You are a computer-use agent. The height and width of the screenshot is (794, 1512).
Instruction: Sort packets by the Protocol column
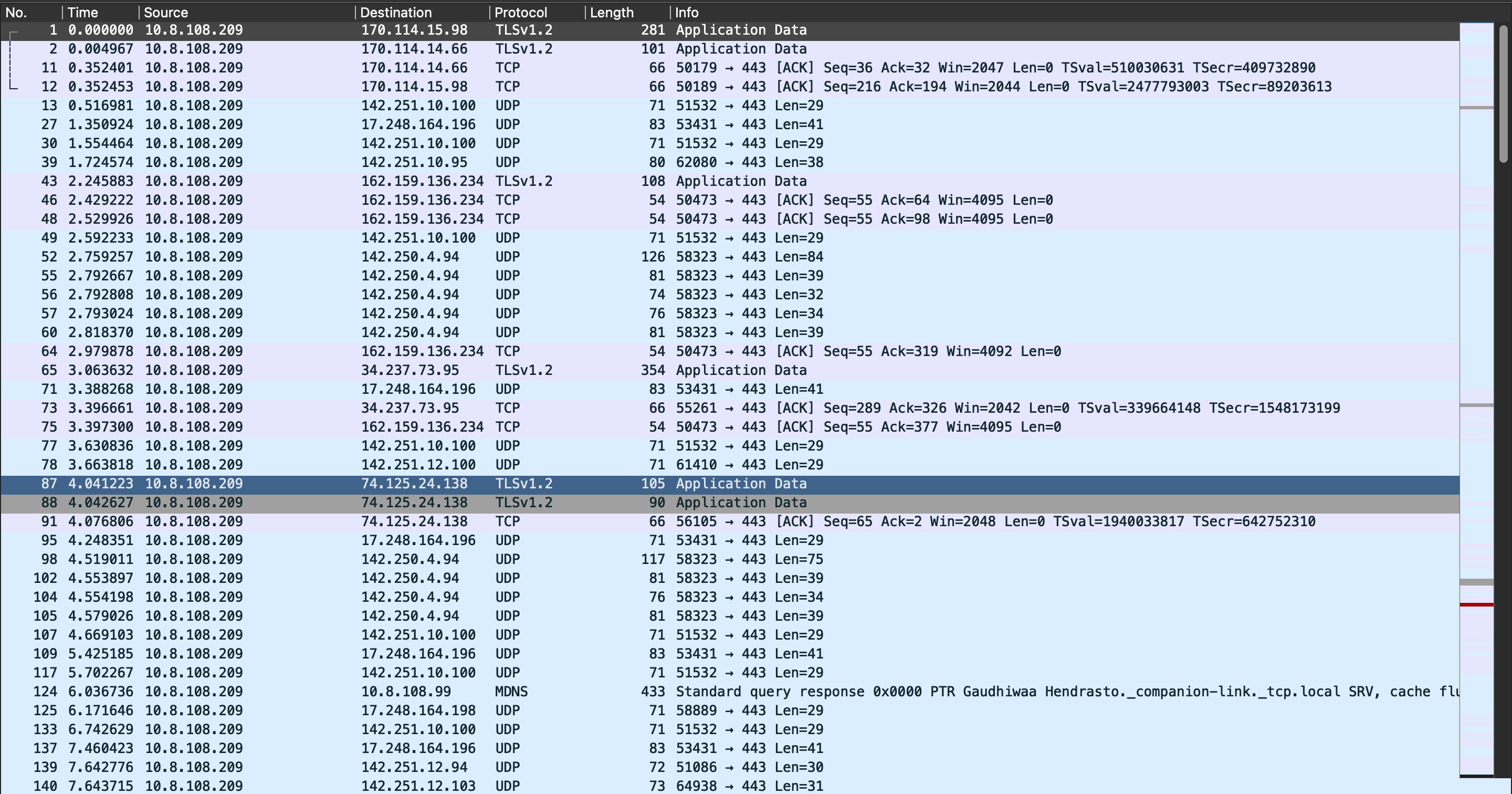click(x=521, y=12)
